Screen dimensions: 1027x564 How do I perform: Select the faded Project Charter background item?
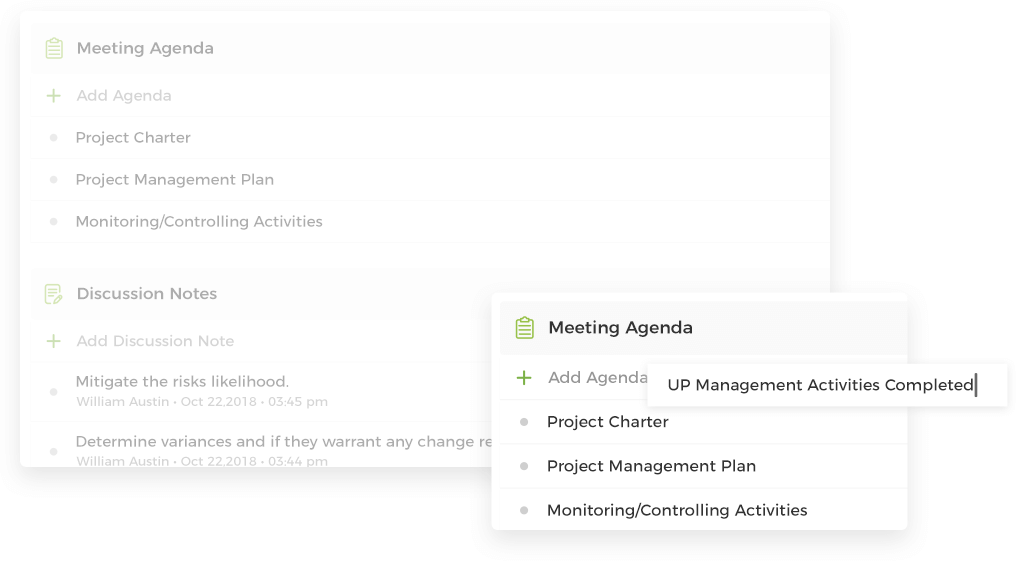pos(133,138)
